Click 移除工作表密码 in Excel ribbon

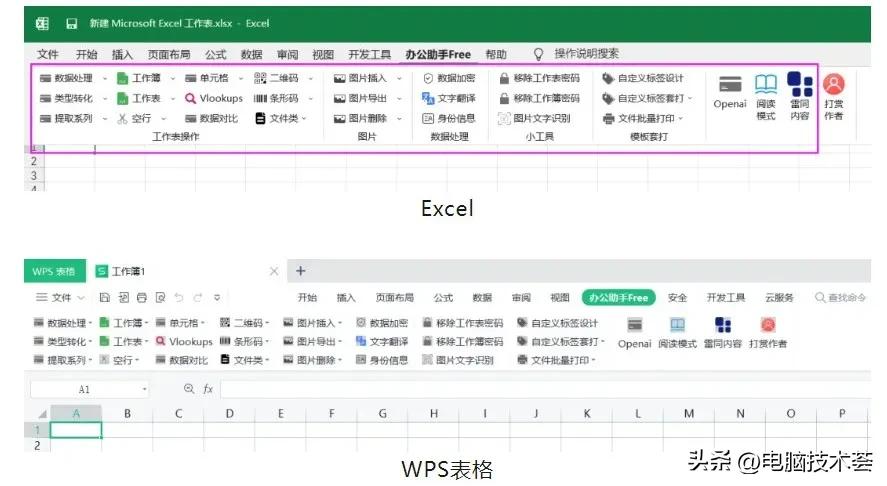click(x=540, y=78)
